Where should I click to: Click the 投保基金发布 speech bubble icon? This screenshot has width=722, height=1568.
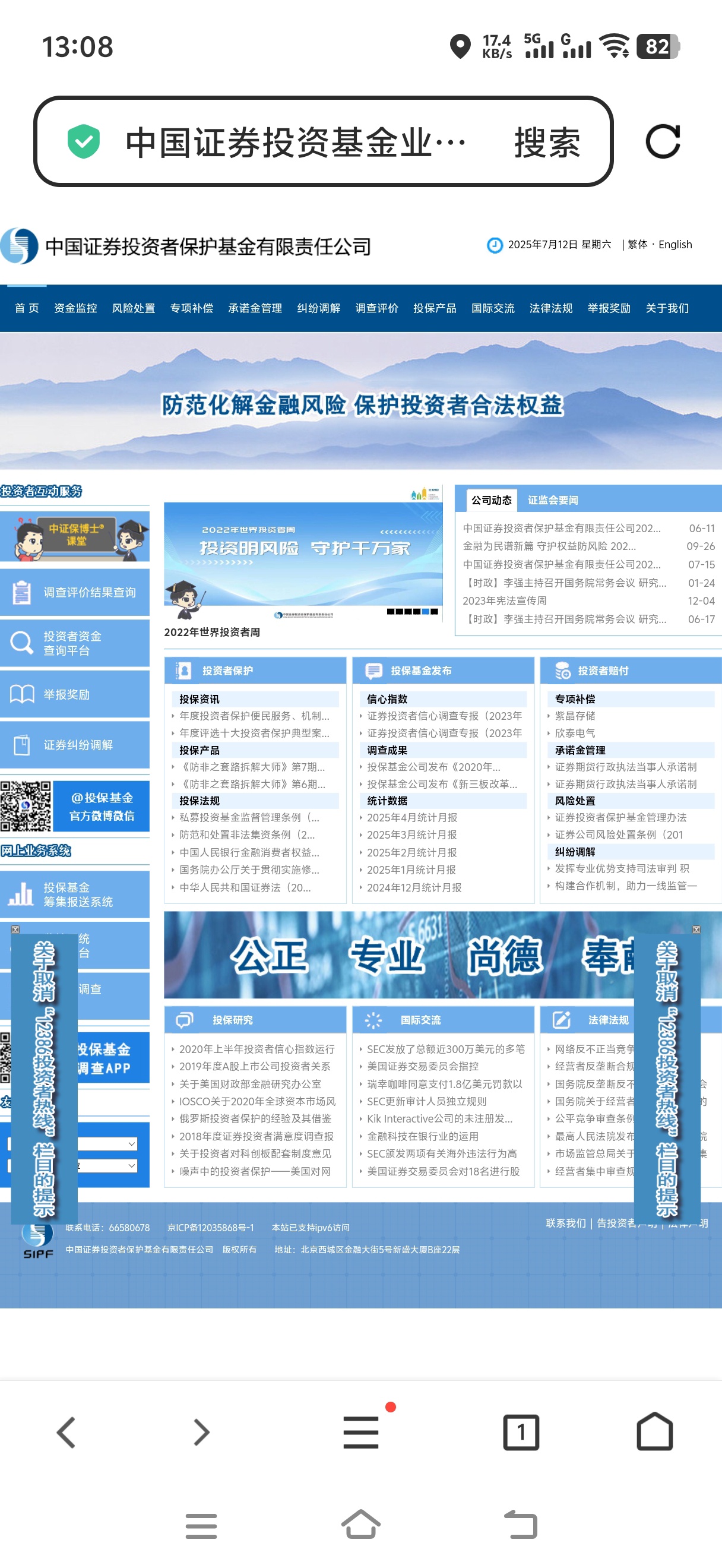[x=373, y=671]
